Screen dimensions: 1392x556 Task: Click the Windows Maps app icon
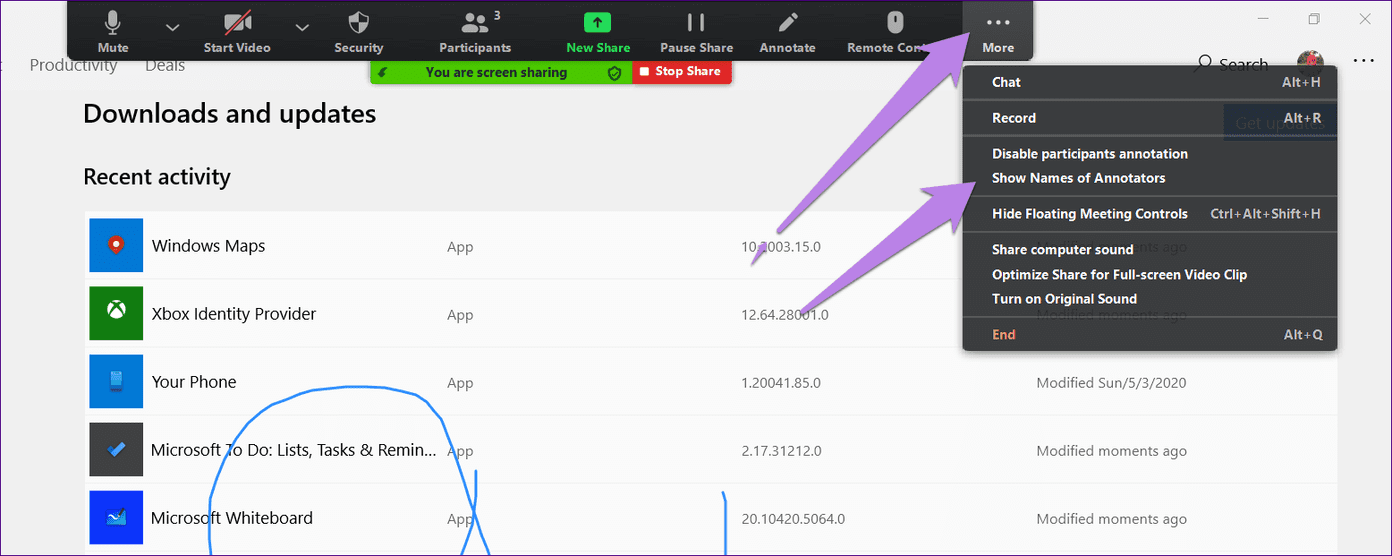(x=116, y=245)
